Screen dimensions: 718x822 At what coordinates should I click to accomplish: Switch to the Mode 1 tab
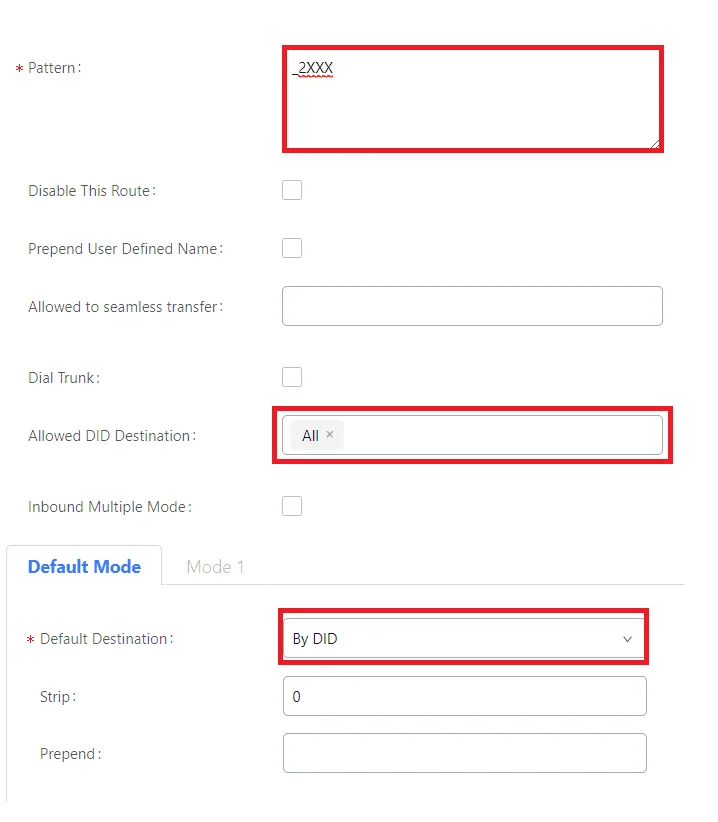click(215, 567)
